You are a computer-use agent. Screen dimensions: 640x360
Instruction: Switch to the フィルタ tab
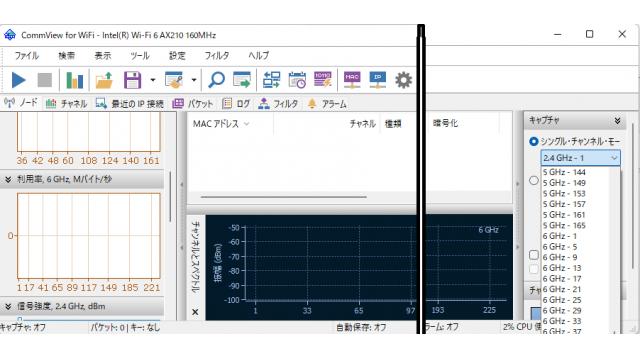[278, 104]
